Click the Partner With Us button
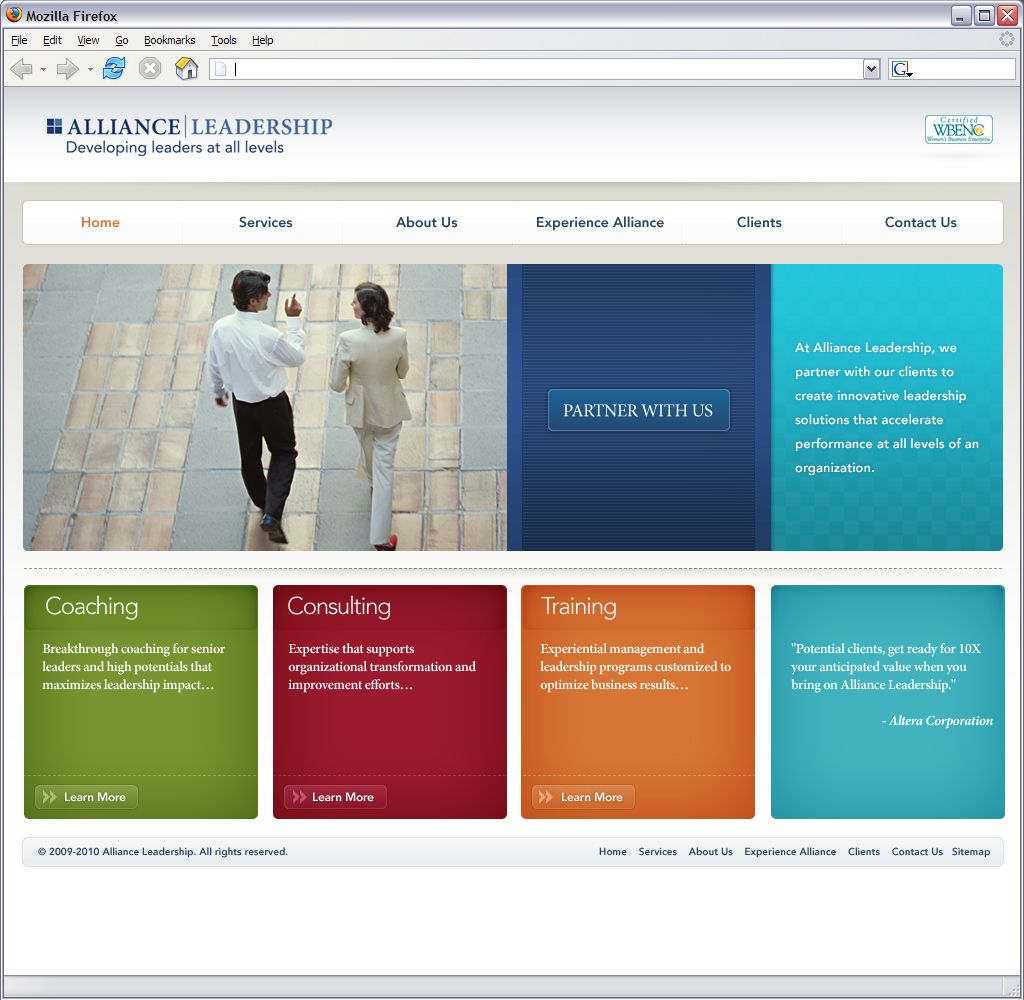Image resolution: width=1024 pixels, height=1000 pixels. (x=638, y=409)
